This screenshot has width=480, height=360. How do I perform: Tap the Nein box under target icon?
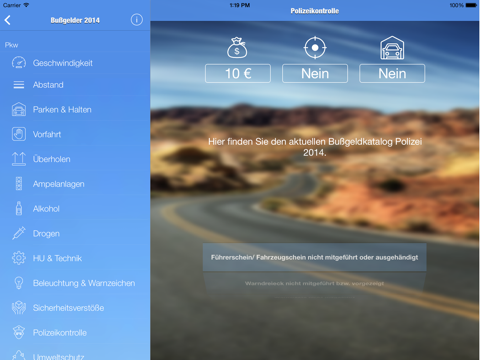coord(315,73)
